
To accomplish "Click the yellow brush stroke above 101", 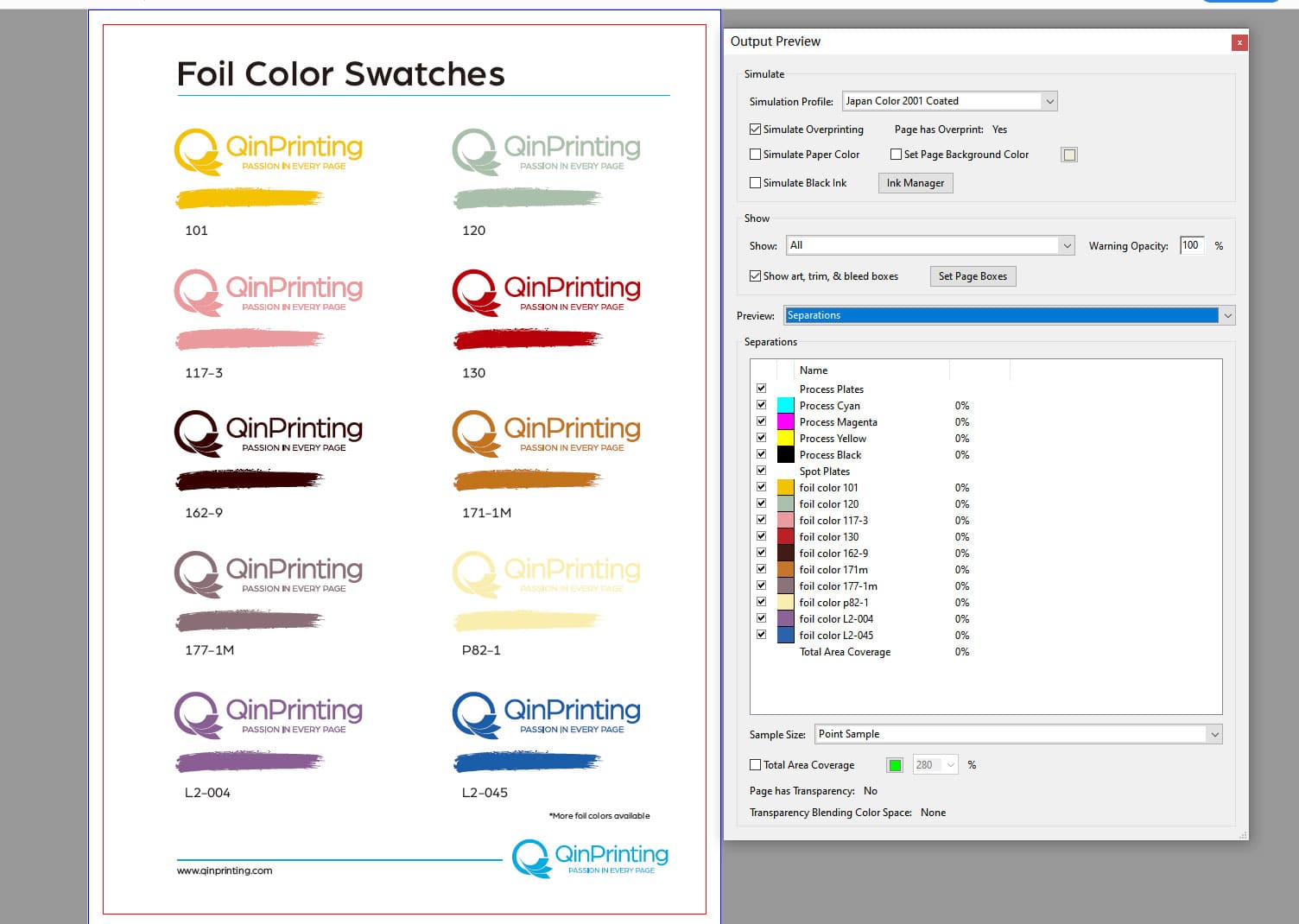I will 250,198.
